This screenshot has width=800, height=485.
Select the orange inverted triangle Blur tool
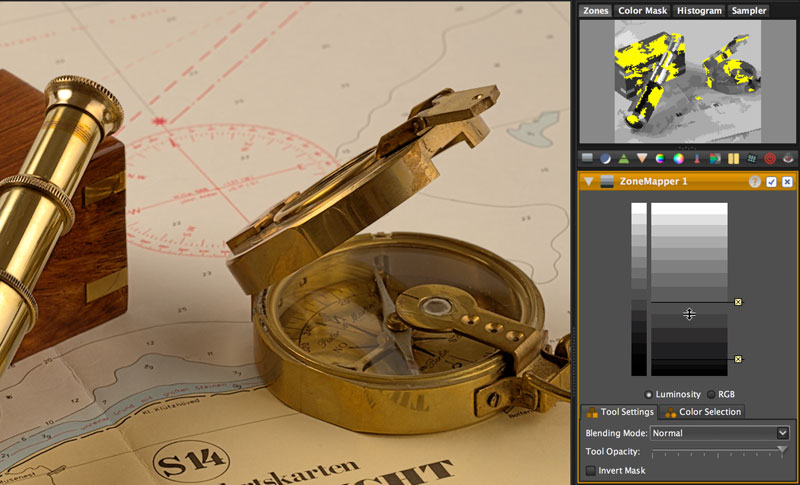[x=642, y=159]
